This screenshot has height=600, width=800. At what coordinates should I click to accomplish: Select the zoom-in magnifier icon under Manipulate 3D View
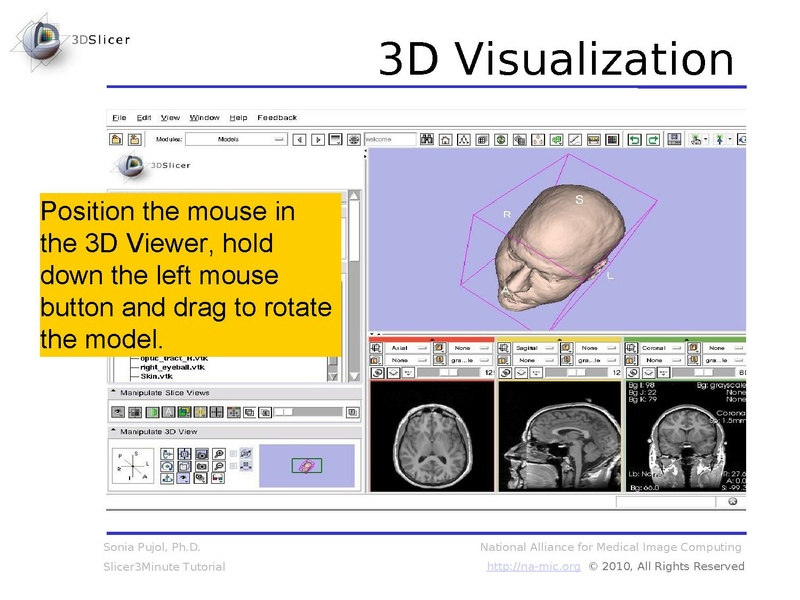[x=218, y=454]
